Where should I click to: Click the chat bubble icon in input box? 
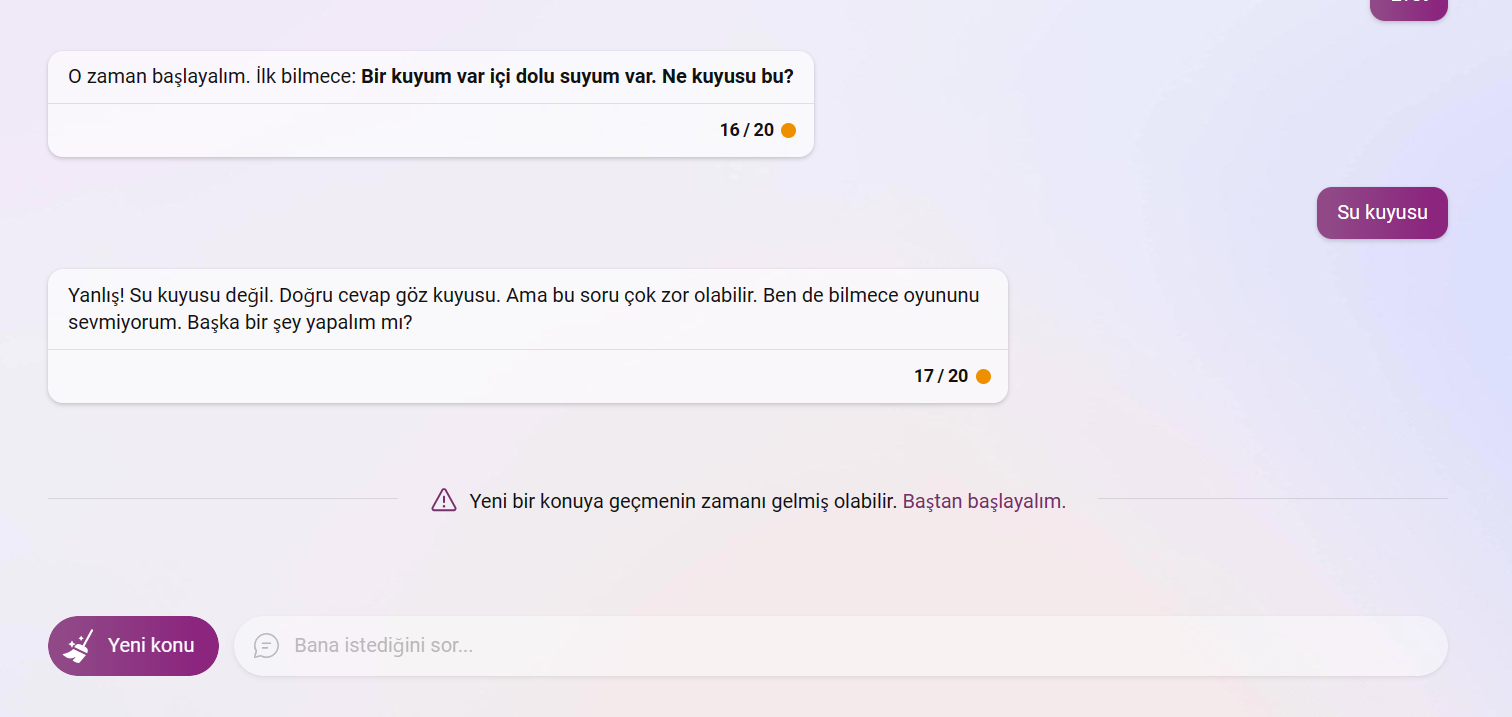266,646
